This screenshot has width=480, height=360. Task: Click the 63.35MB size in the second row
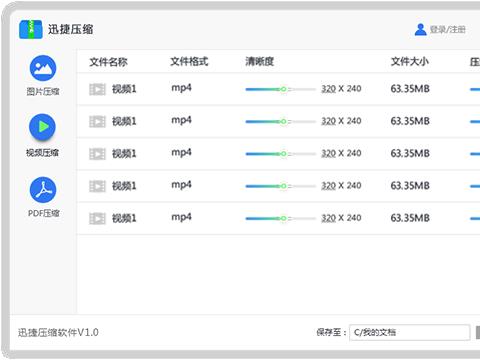point(410,121)
